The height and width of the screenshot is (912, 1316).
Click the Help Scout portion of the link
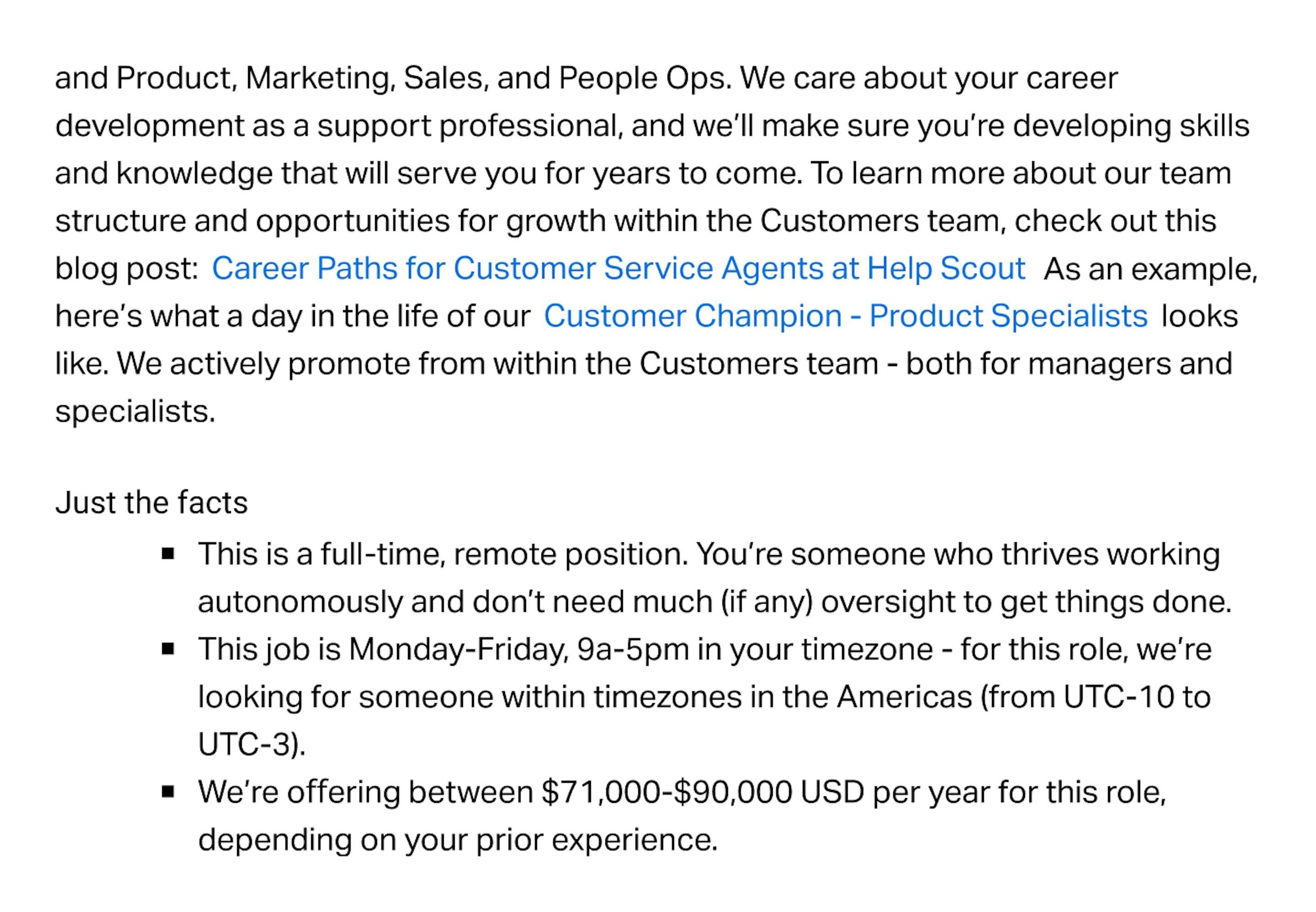click(x=946, y=269)
